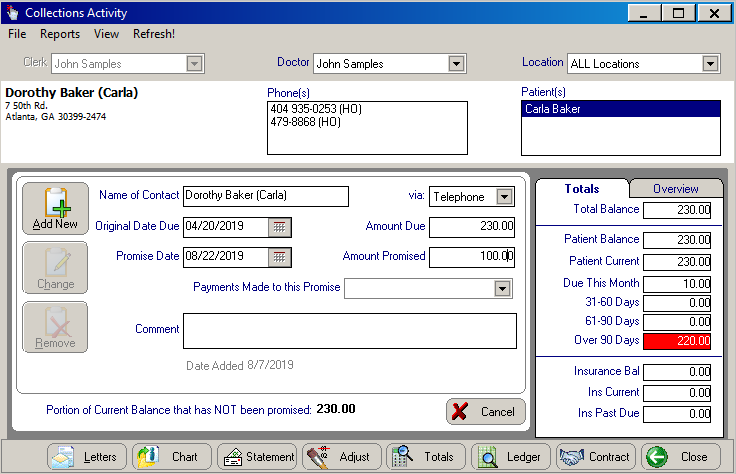Click the Total Balance value field

[x=677, y=210]
